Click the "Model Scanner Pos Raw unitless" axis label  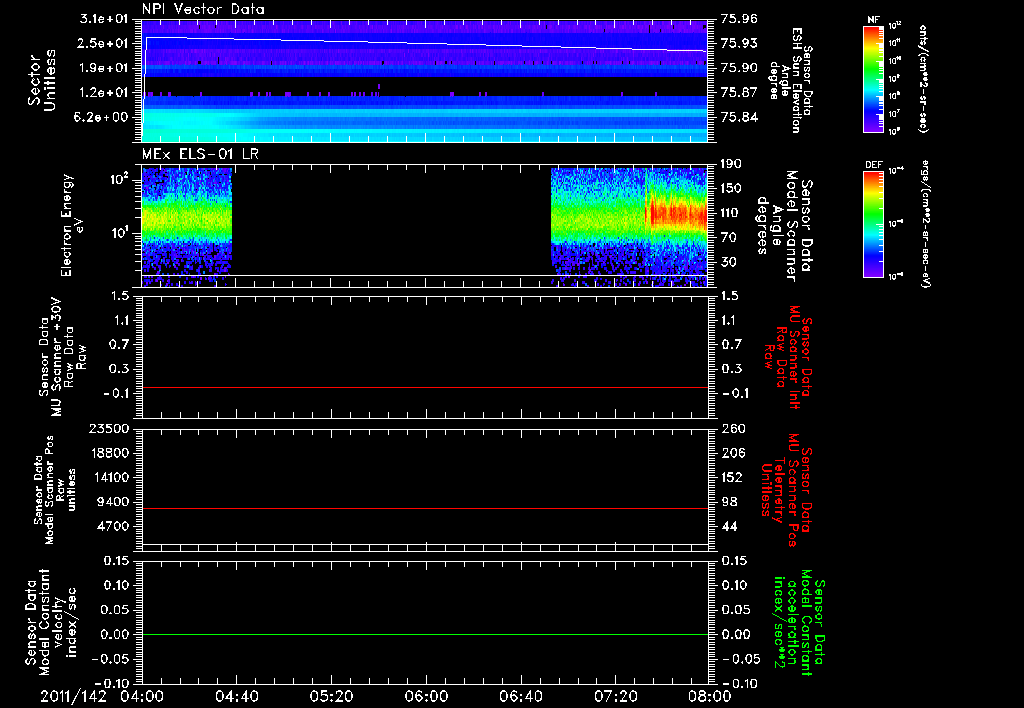click(x=54, y=489)
